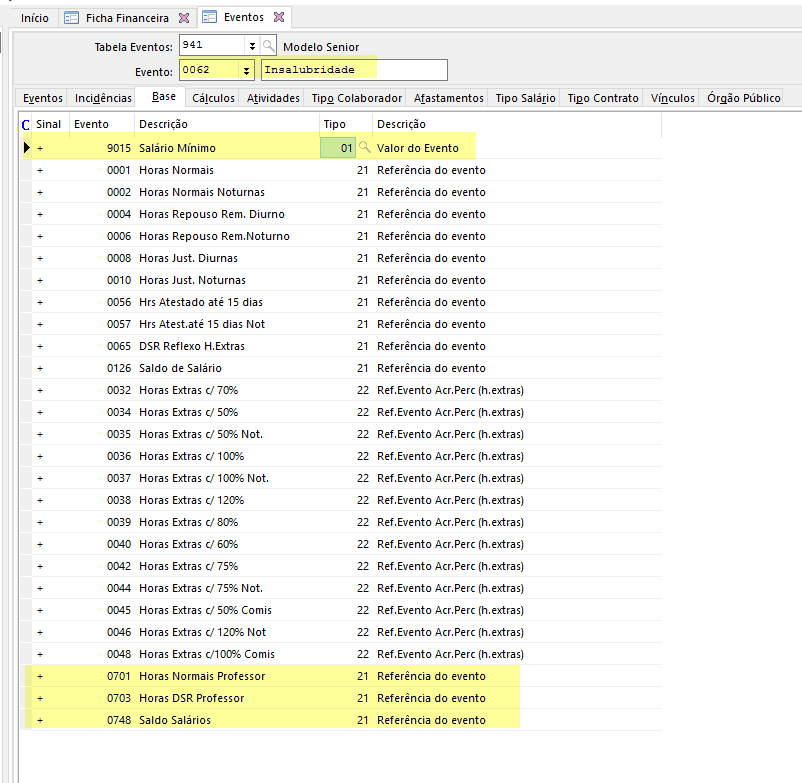Close the Eventos tab

pos(279,18)
